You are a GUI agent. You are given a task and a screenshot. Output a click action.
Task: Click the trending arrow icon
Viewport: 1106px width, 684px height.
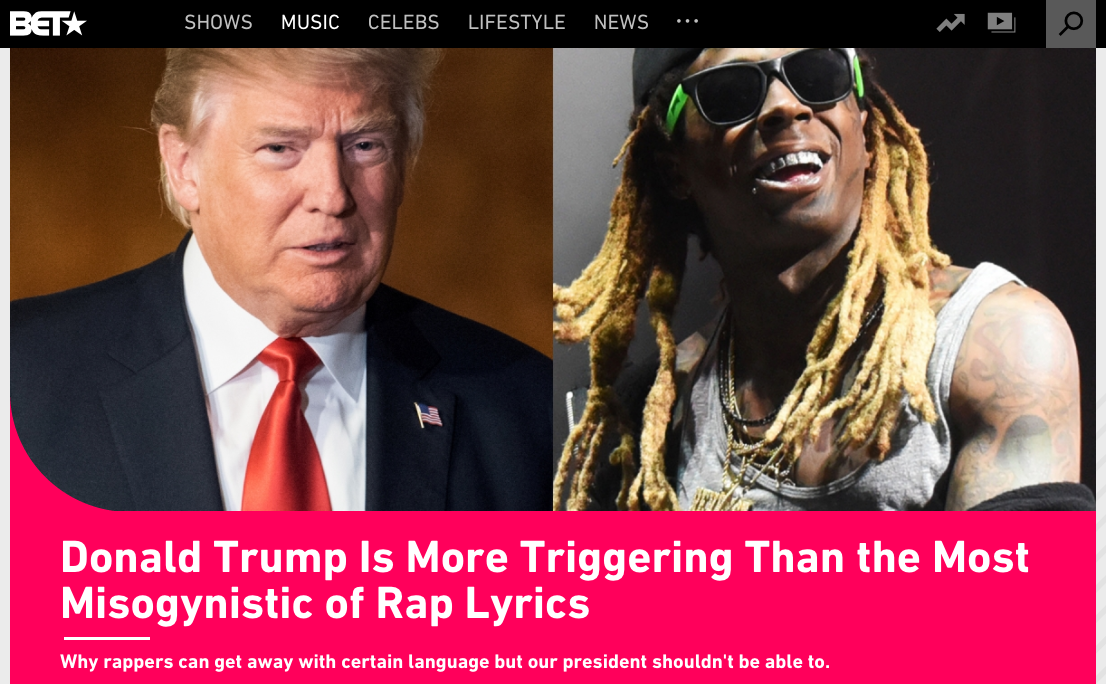coord(950,24)
